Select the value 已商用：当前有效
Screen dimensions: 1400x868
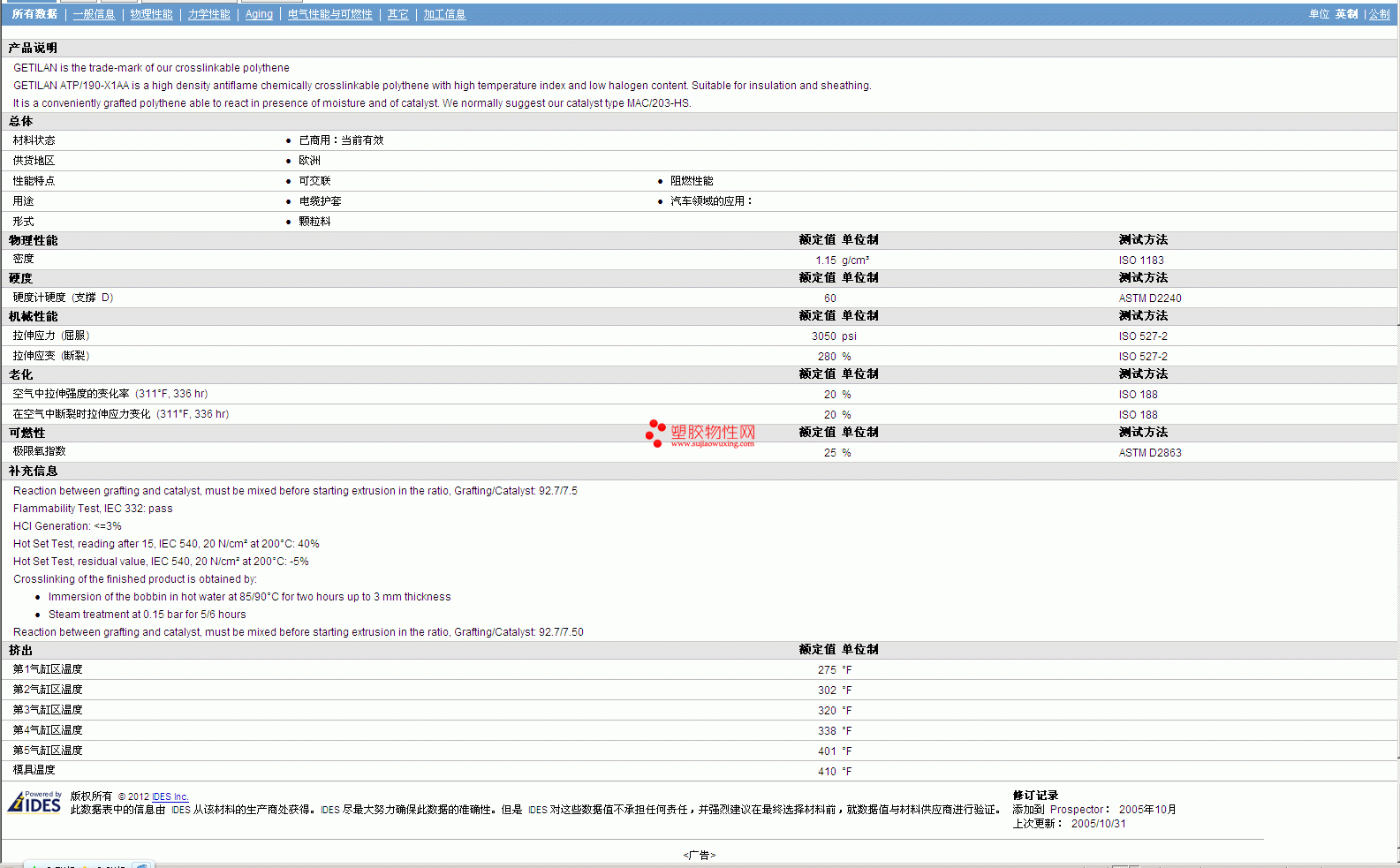(341, 140)
